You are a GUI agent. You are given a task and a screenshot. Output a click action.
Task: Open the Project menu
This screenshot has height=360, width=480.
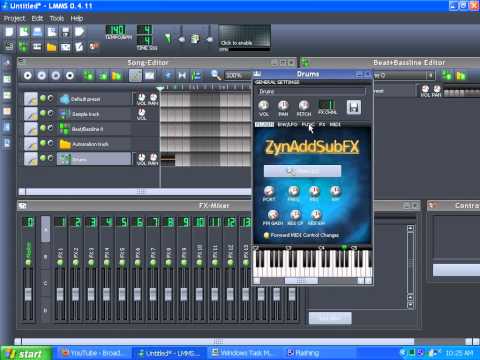point(14,18)
